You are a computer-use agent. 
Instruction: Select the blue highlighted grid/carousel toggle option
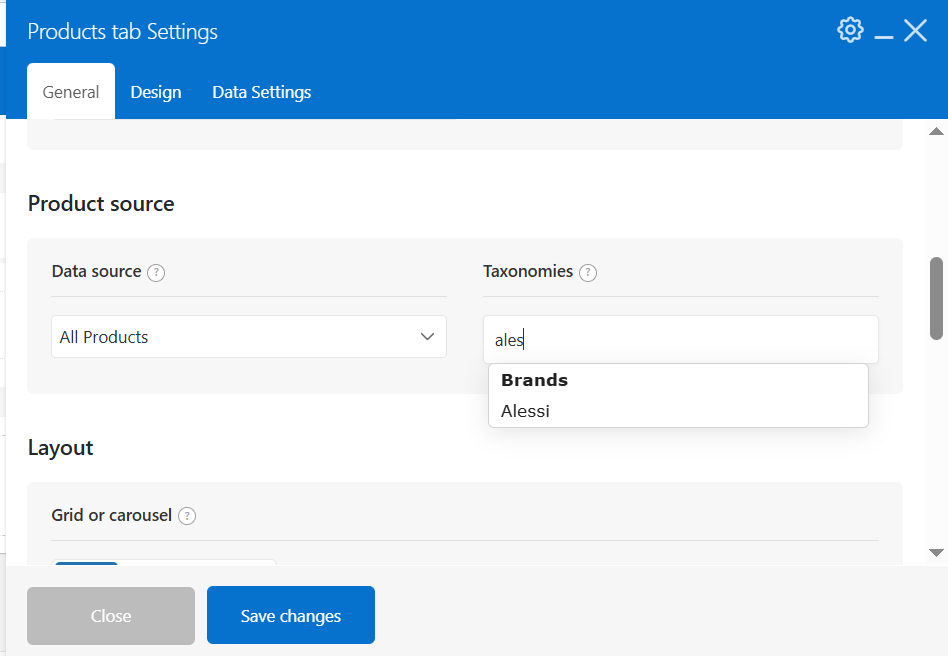click(86, 563)
